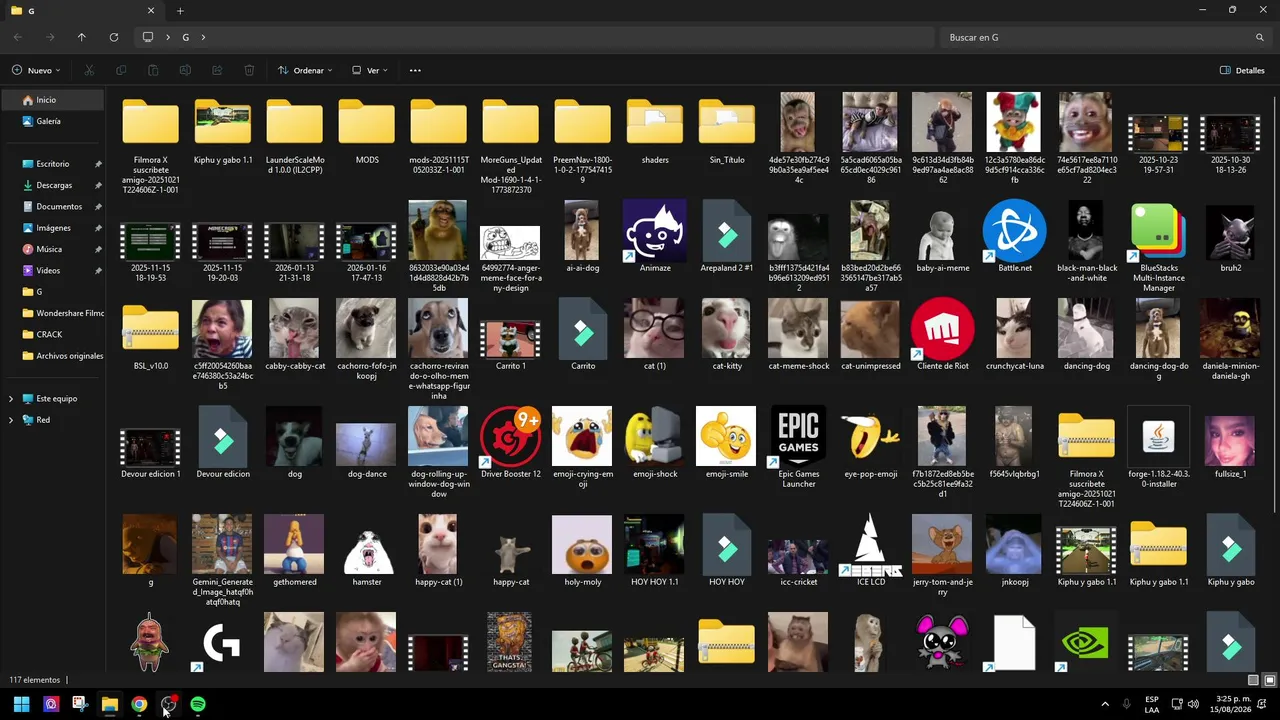Open the Ordenar sort dropdown

tap(304, 70)
